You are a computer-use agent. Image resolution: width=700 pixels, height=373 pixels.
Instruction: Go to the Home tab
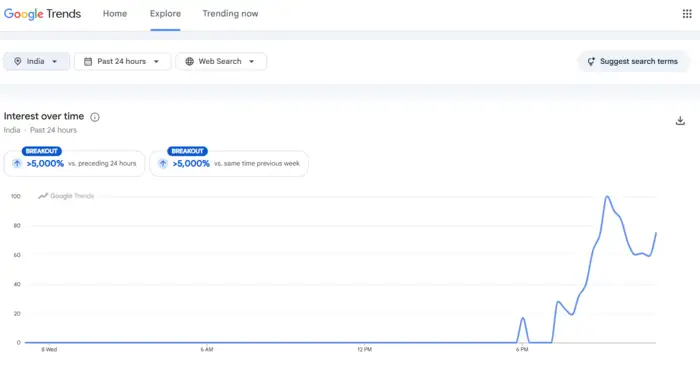click(x=115, y=14)
